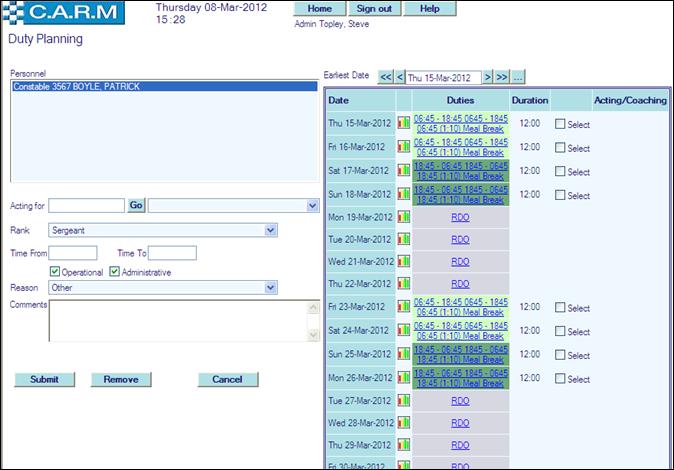Screen dimensions: 674x470
Task: Open the RDO link for Mon 19-Mar-2012
Action: point(460,216)
